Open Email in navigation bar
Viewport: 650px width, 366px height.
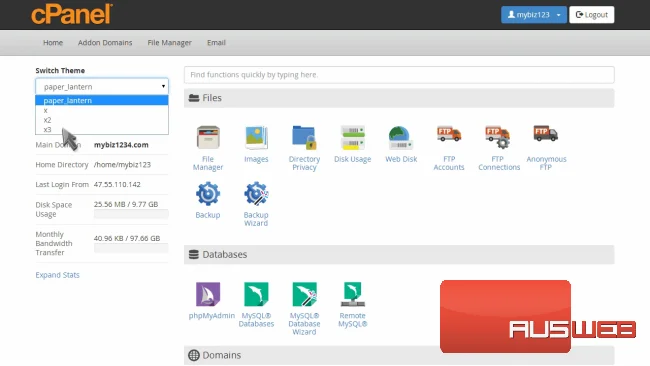point(216,43)
